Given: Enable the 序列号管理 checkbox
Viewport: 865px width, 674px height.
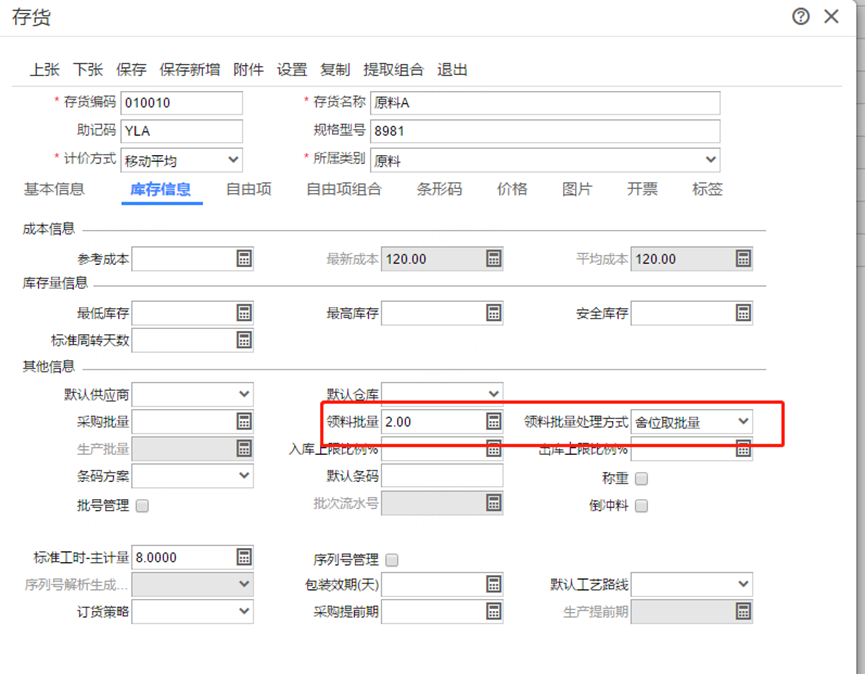Looking at the screenshot, I should pos(392,560).
